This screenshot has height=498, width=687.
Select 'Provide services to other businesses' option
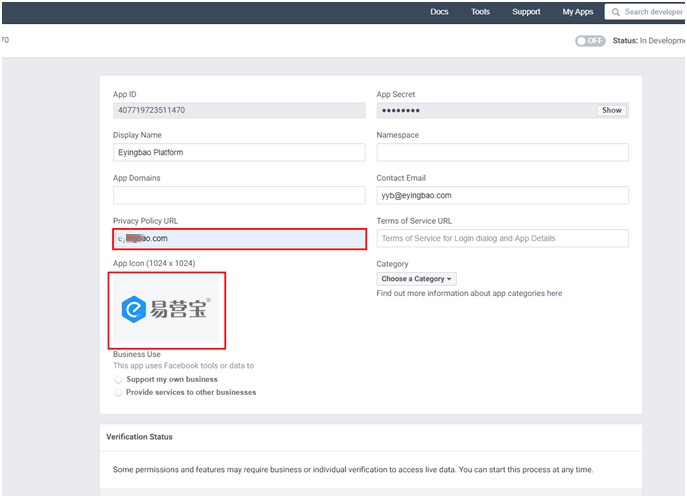[x=119, y=392]
